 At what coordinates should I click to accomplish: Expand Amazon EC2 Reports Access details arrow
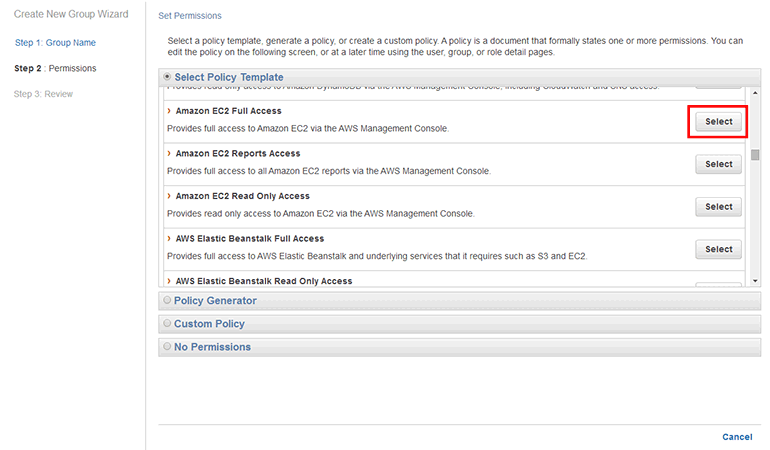(169, 154)
